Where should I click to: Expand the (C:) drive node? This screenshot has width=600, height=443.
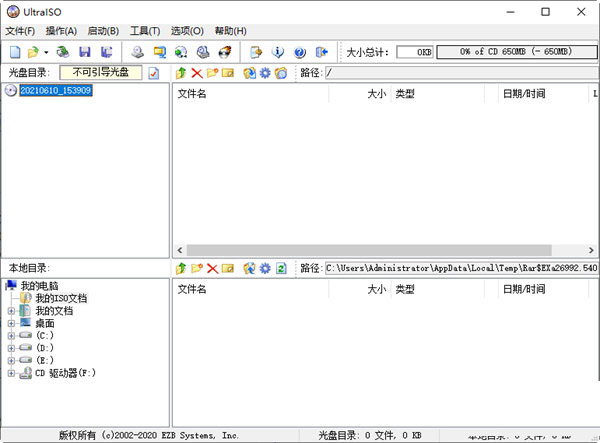click(x=11, y=335)
